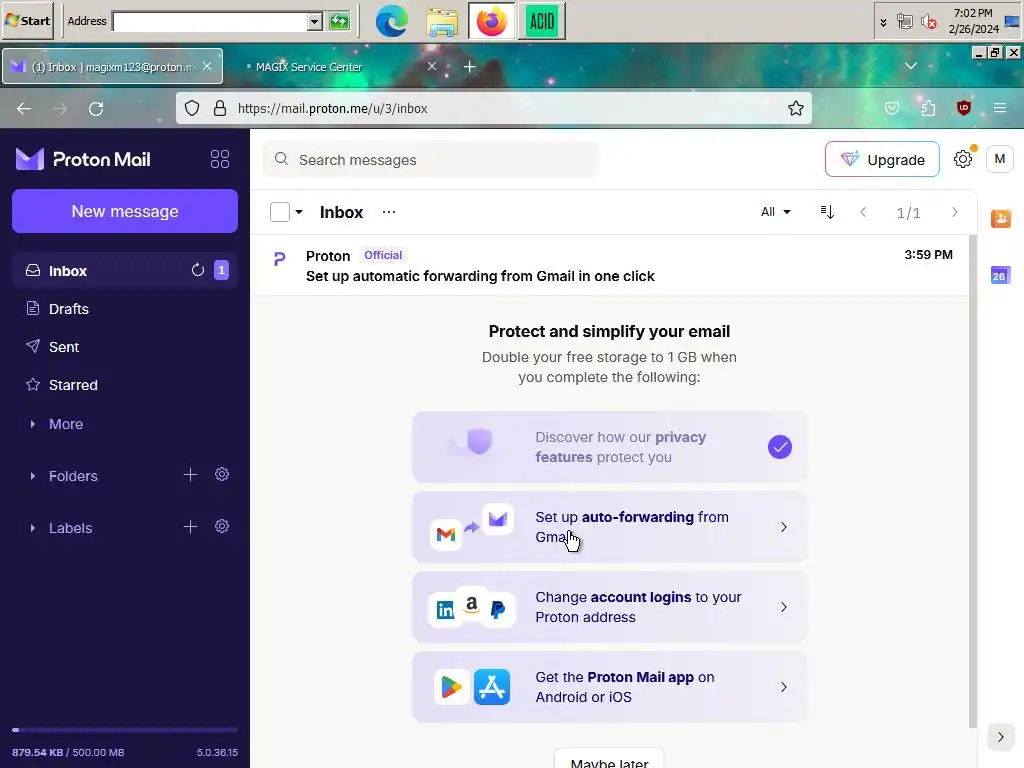Viewport: 1024px width, 768px height.
Task: Open the M user account menu
Action: click(999, 159)
